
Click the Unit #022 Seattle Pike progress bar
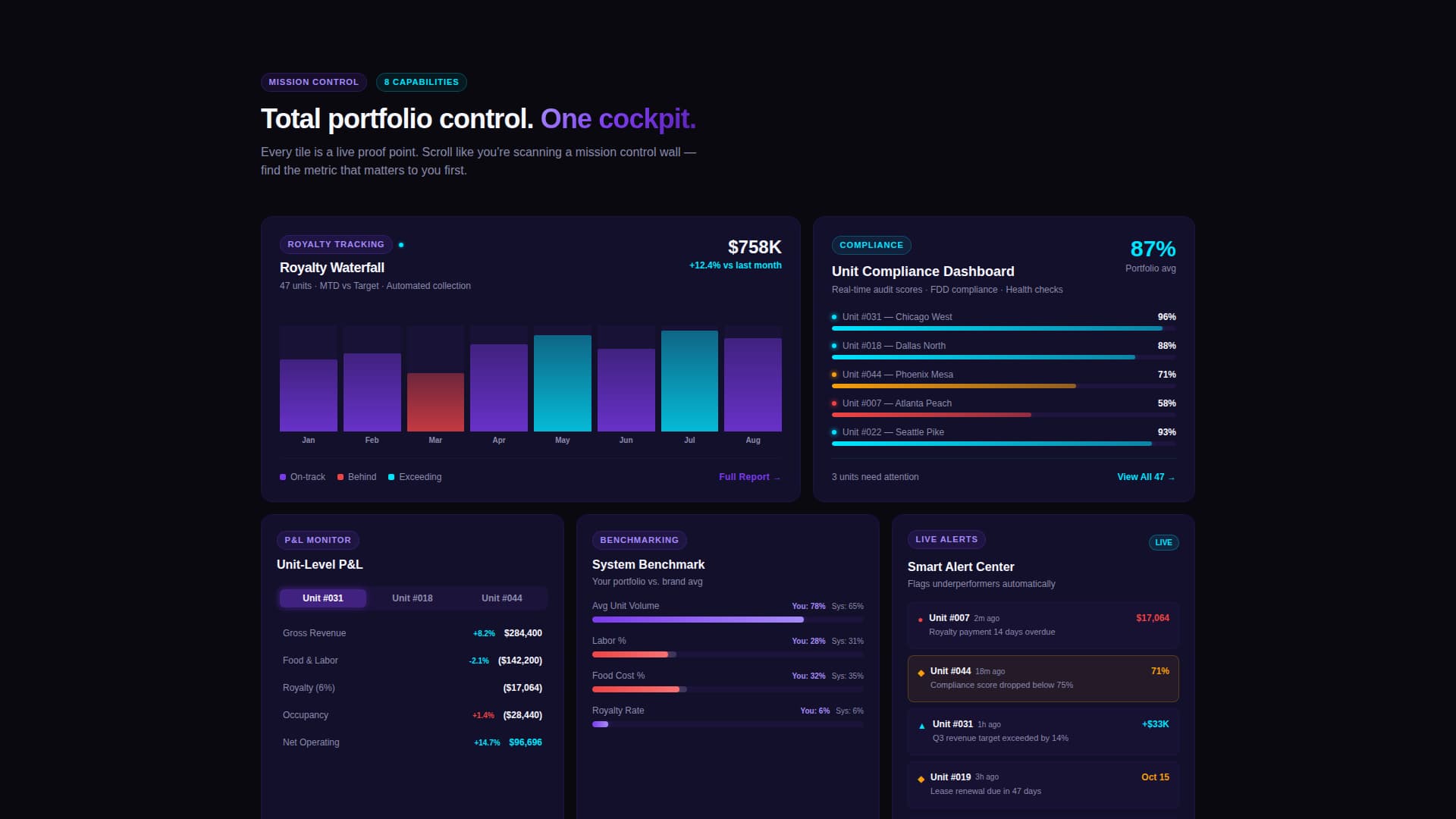1004,444
